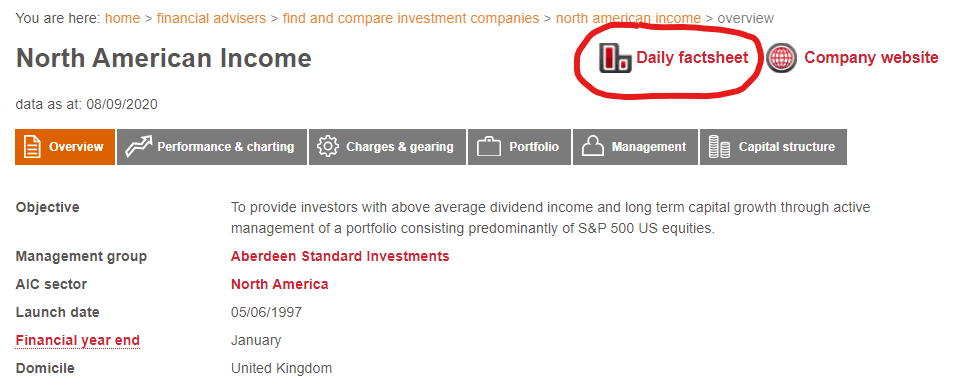Open the financial advisers breadcrumb link
Screen dimensions: 960x390
(211, 18)
